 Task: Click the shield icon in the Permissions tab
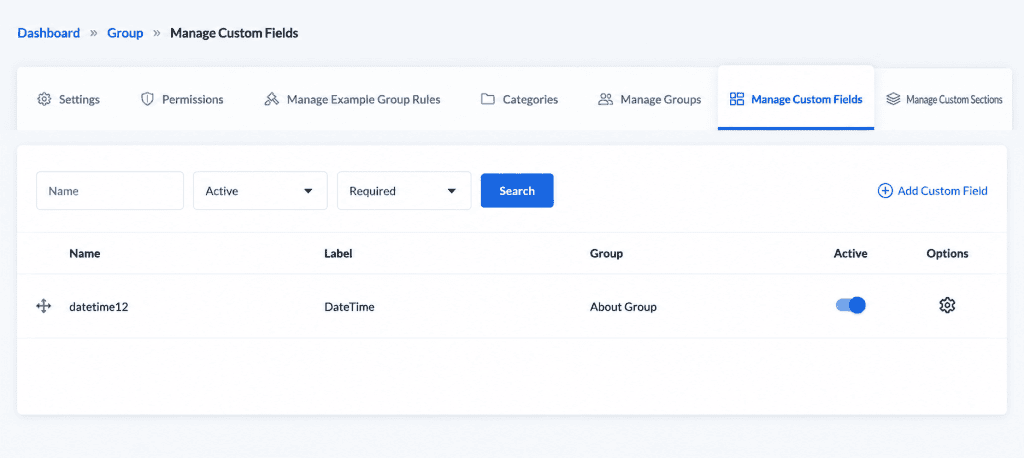[147, 99]
